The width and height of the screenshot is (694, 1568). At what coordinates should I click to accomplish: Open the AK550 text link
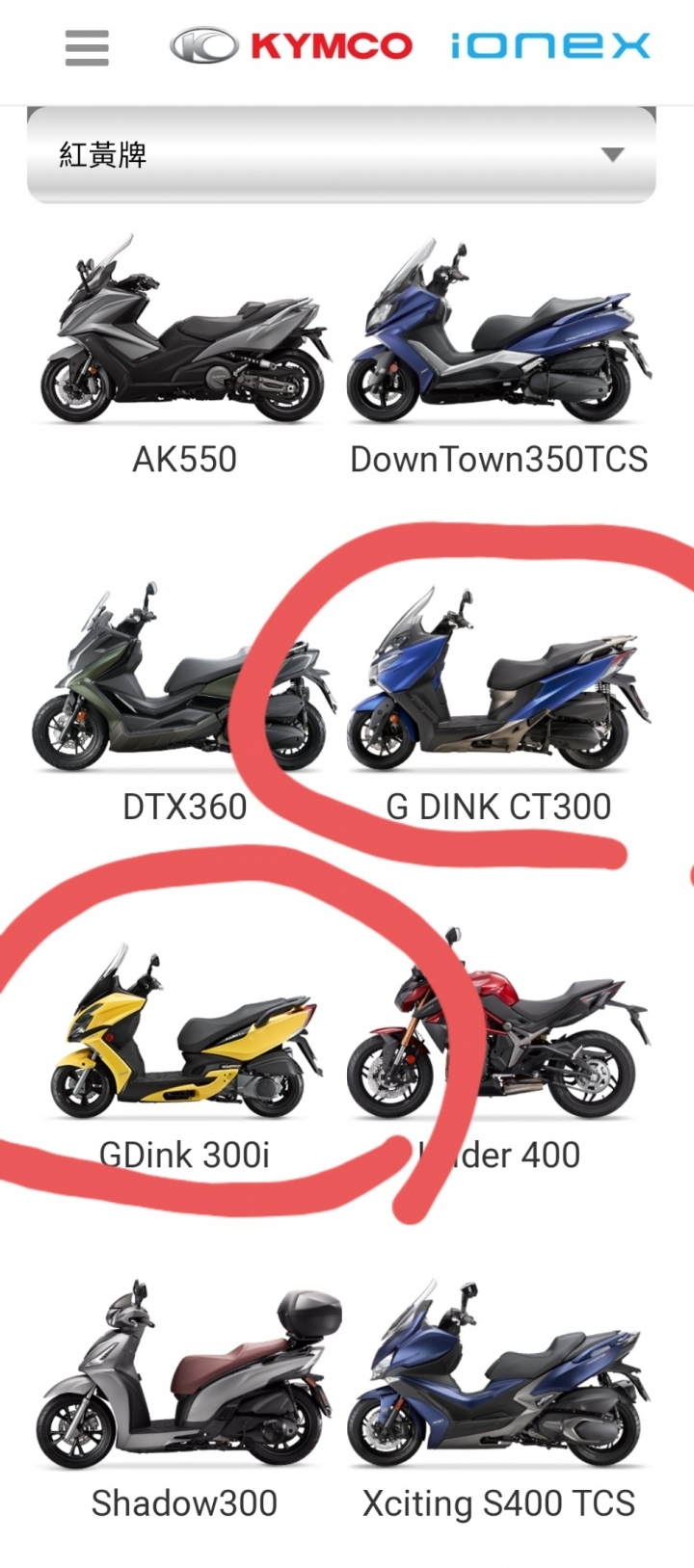tap(184, 460)
